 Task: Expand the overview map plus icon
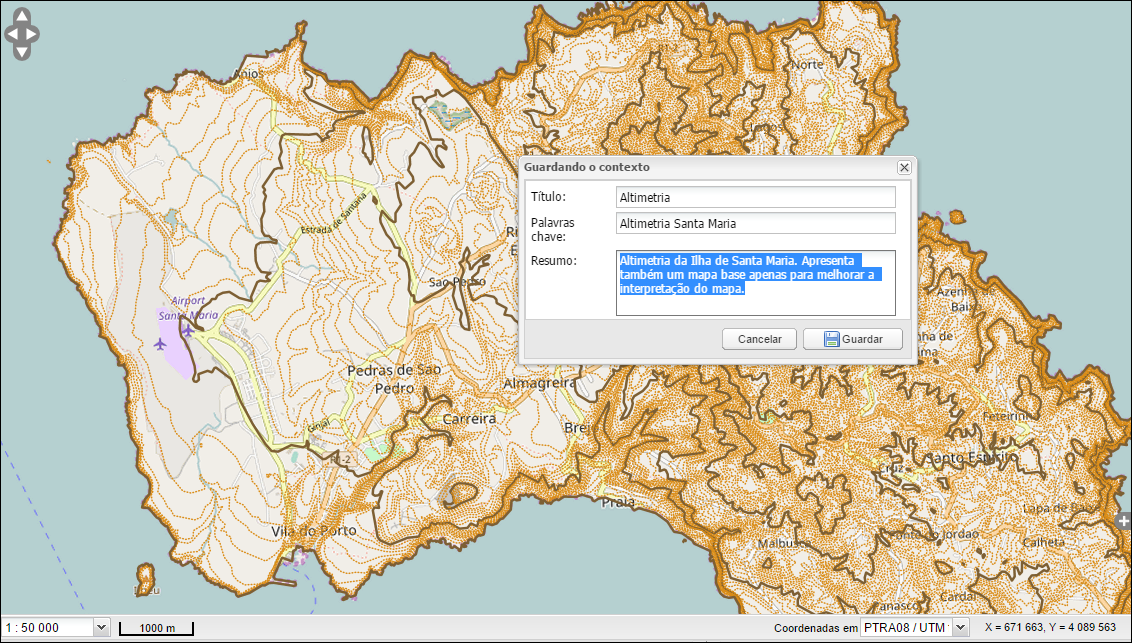1124,521
